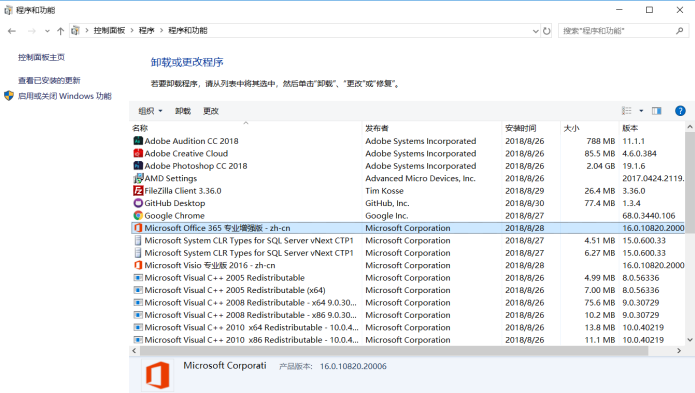
Task: Open 启用或关闭 Windows 功能 link
Action: (65, 96)
